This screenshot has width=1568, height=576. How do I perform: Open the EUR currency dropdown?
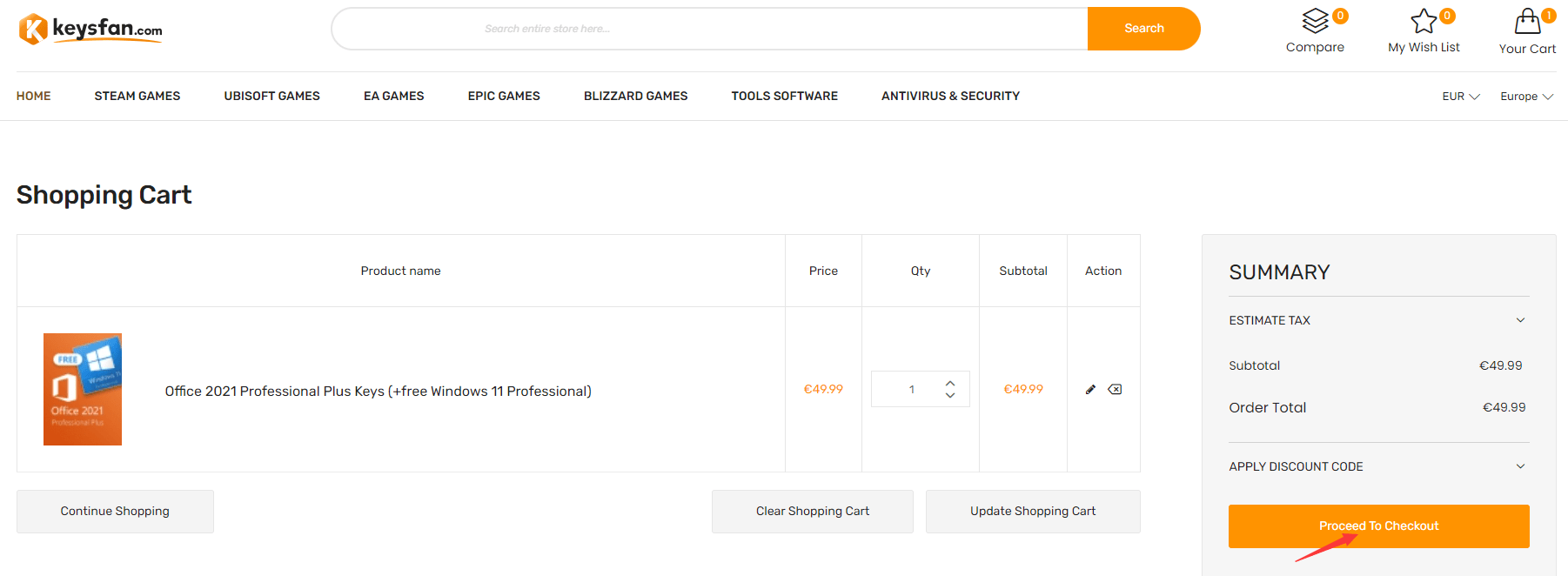click(1461, 97)
